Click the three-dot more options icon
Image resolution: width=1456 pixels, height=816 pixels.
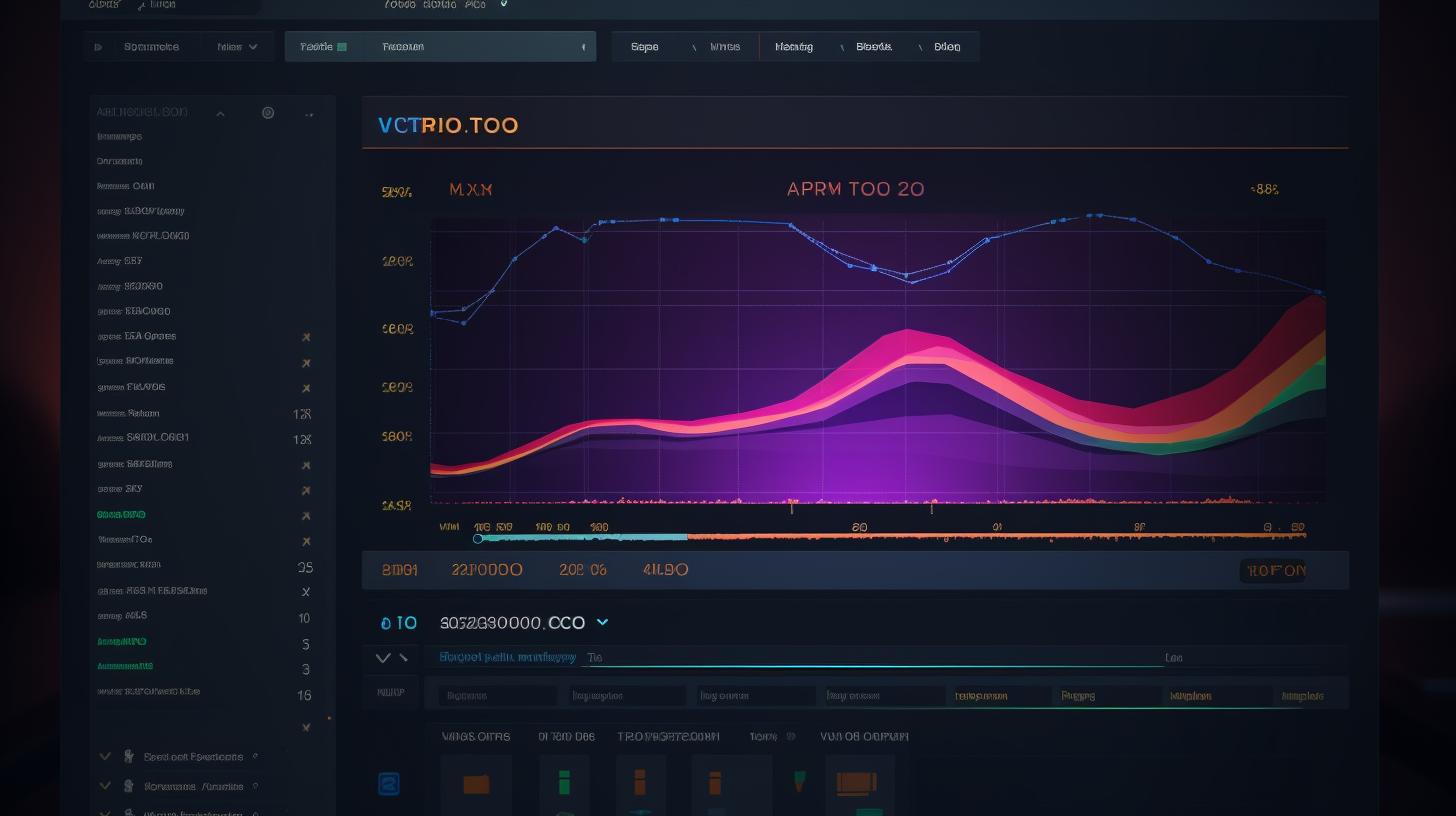point(308,114)
